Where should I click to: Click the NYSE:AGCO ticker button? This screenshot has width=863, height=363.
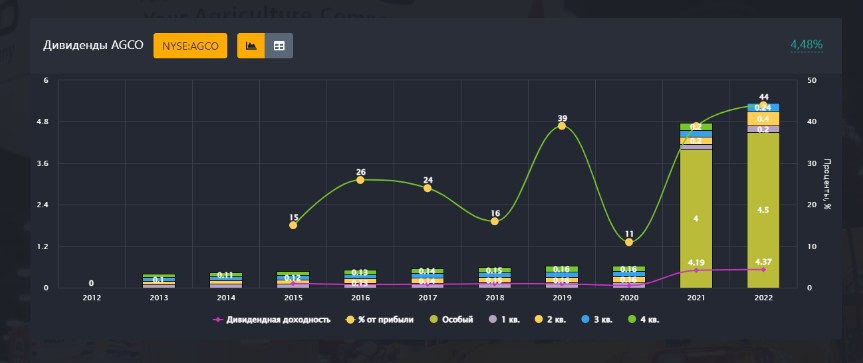coord(190,46)
